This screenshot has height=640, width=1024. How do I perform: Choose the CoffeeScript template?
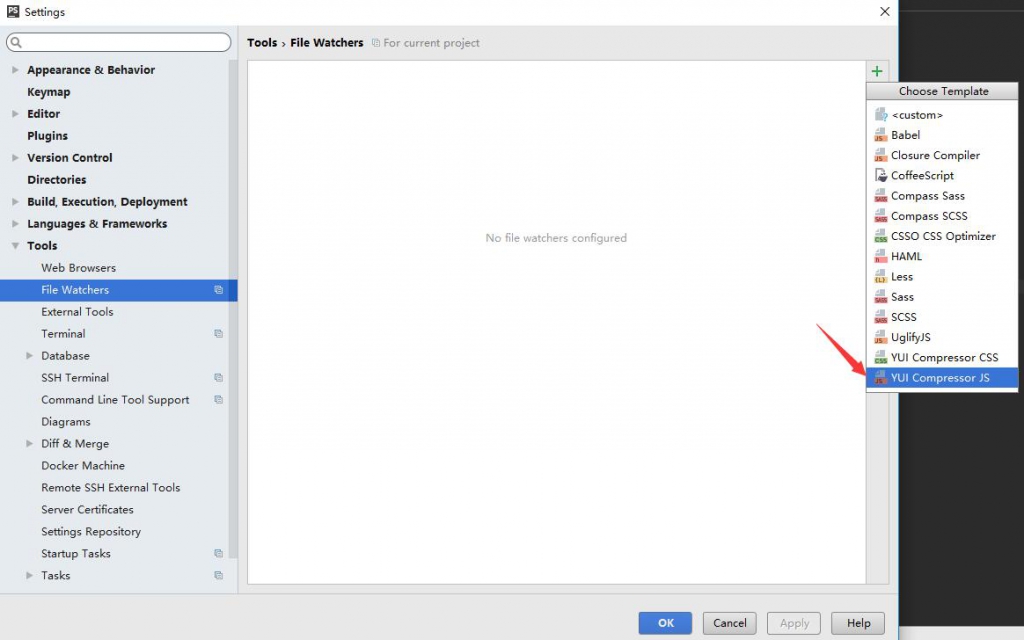coord(942,176)
